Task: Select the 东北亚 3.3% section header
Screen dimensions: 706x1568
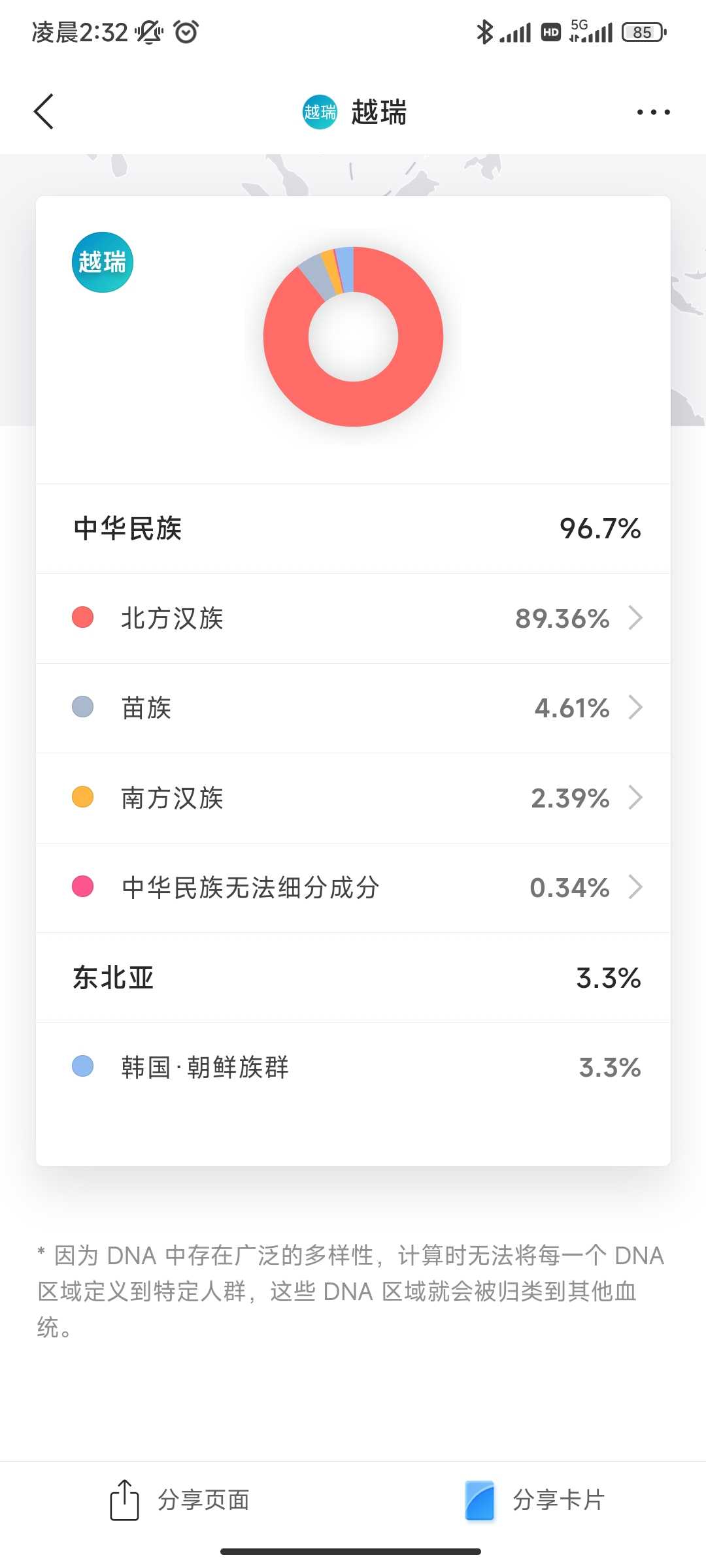Action: [x=353, y=978]
